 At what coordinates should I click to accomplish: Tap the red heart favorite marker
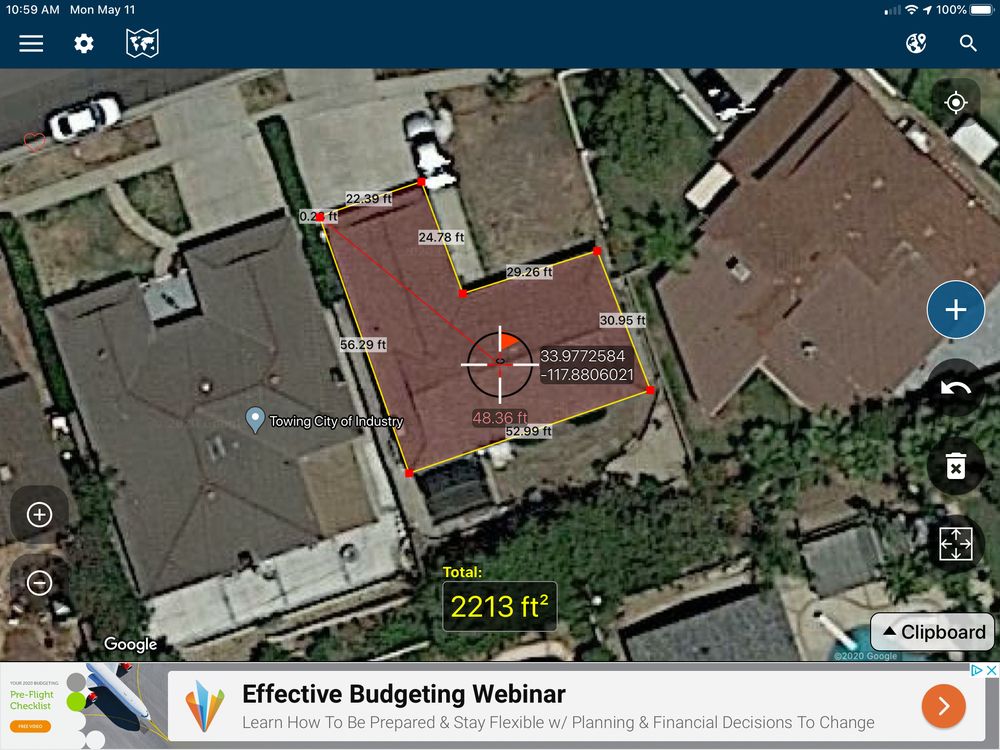coord(34,141)
